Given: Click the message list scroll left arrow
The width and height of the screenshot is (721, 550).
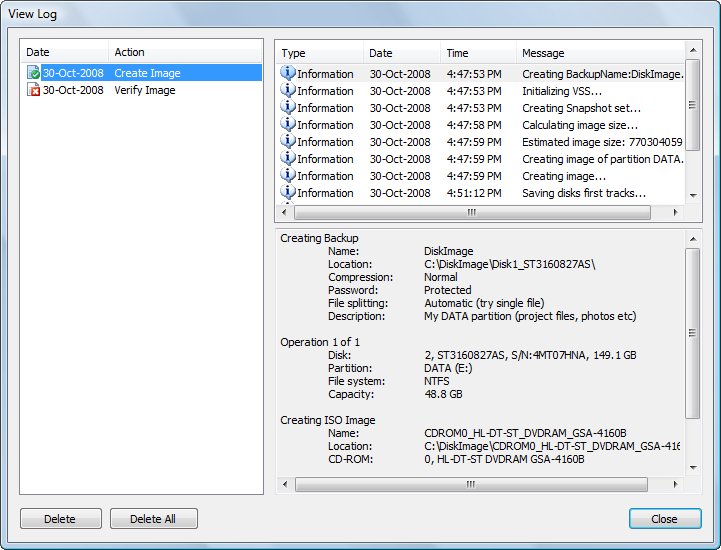Looking at the screenshot, I should pyautogui.click(x=284, y=212).
